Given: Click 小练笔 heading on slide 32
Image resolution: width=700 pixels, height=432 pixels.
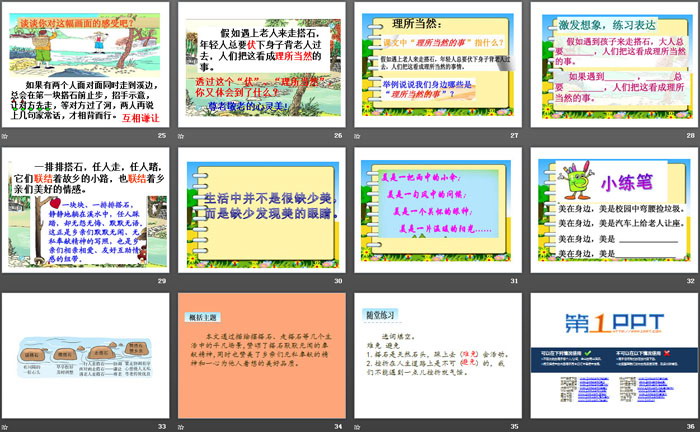Looking at the screenshot, I should [627, 183].
